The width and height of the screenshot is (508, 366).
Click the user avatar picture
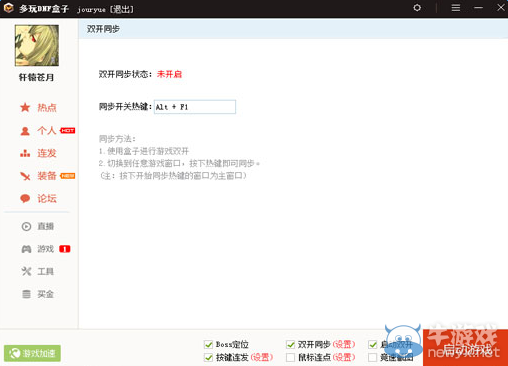(x=37, y=45)
